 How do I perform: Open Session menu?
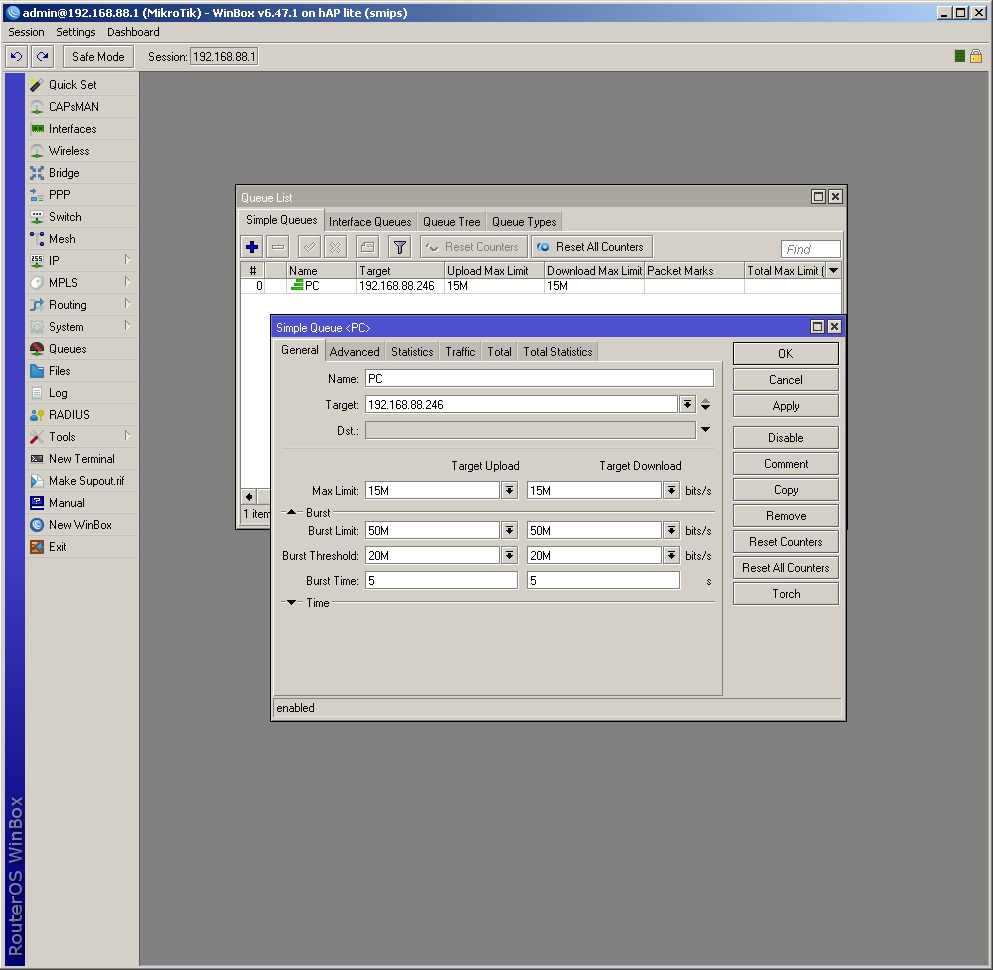pos(27,32)
